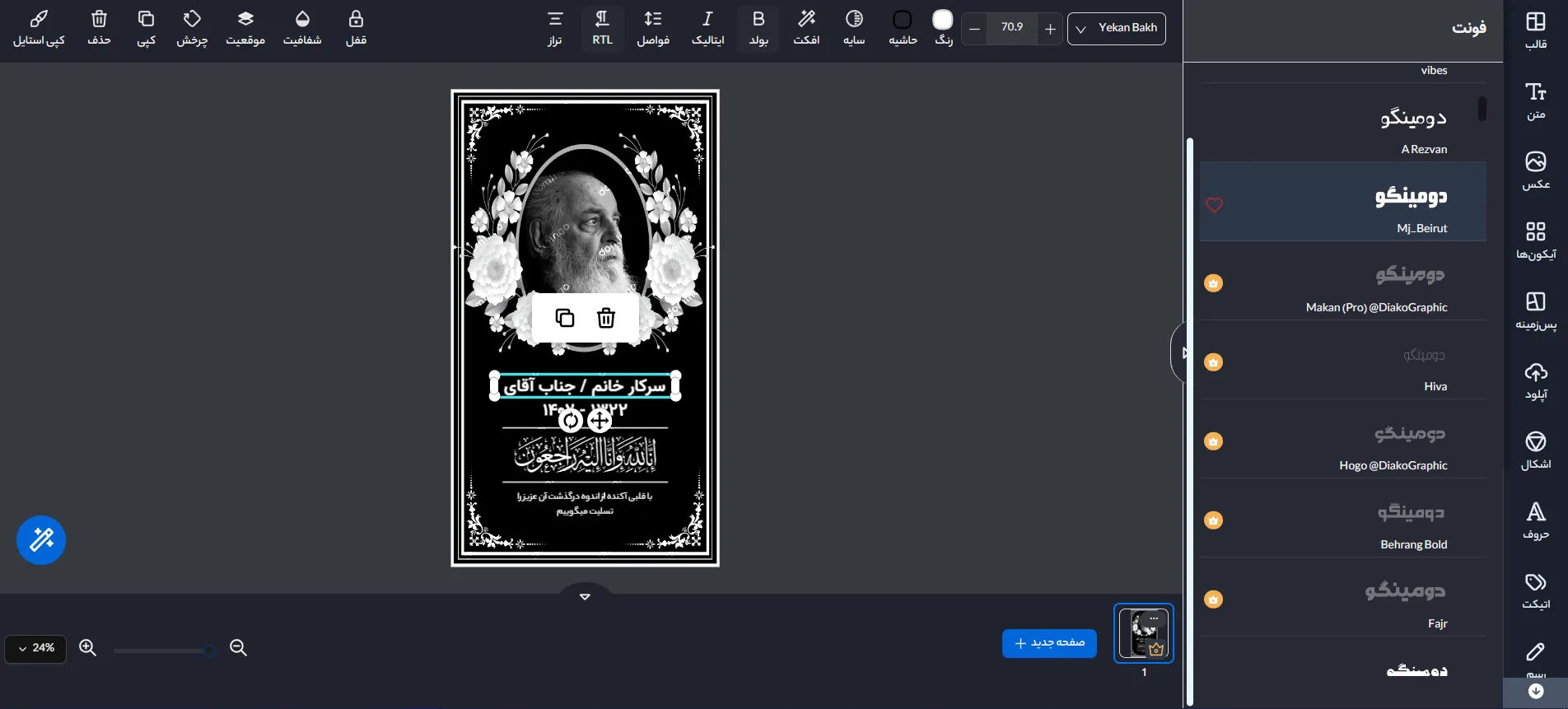
Task: Open the فواصل spacing tool
Action: [x=653, y=28]
